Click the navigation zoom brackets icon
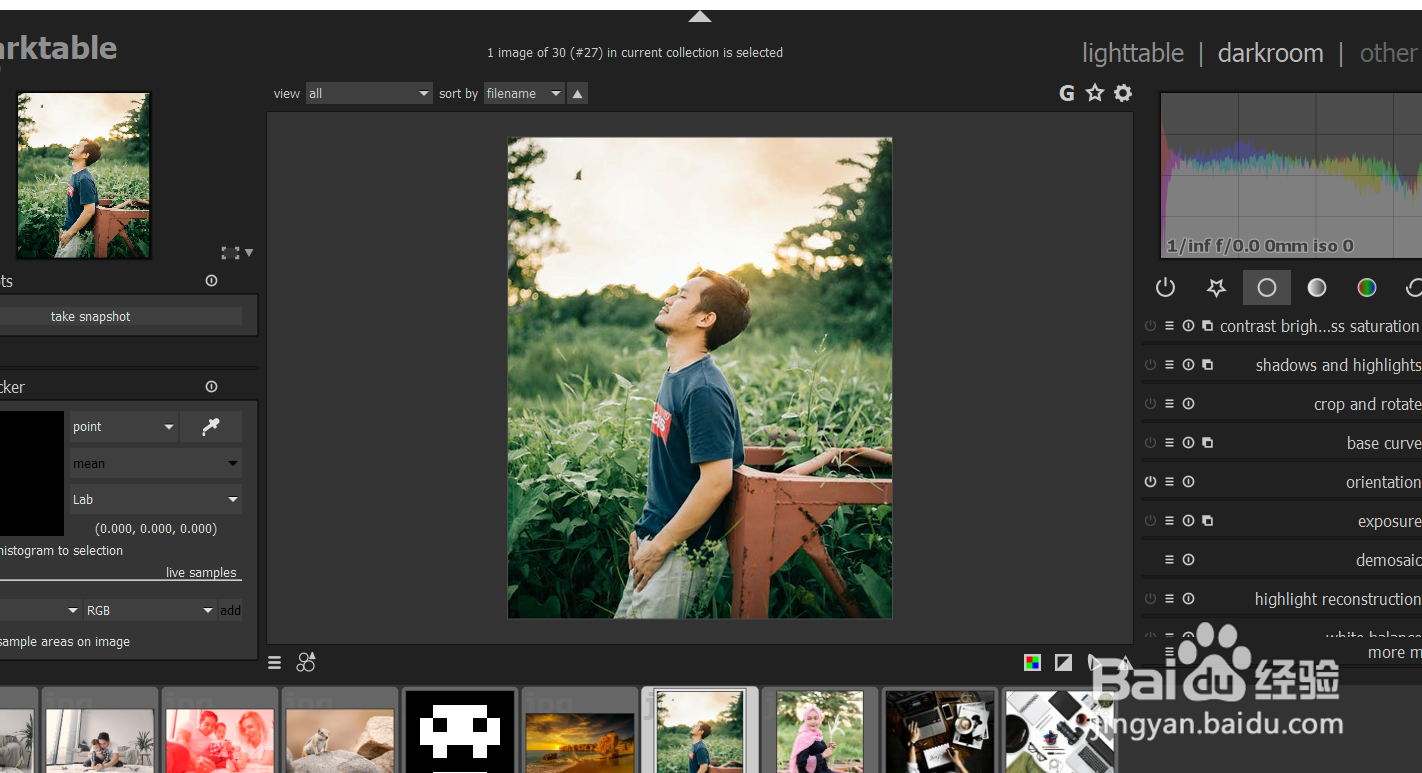Image resolution: width=1422 pixels, height=773 pixels. pos(230,253)
